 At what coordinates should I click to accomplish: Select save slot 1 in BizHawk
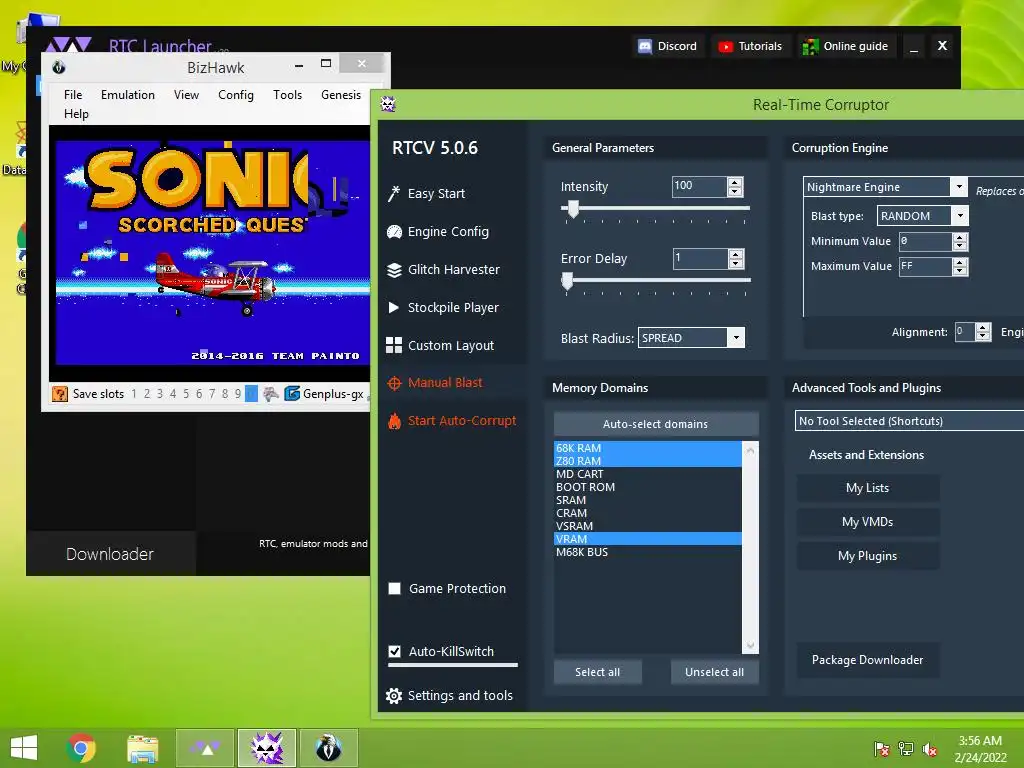(x=134, y=394)
